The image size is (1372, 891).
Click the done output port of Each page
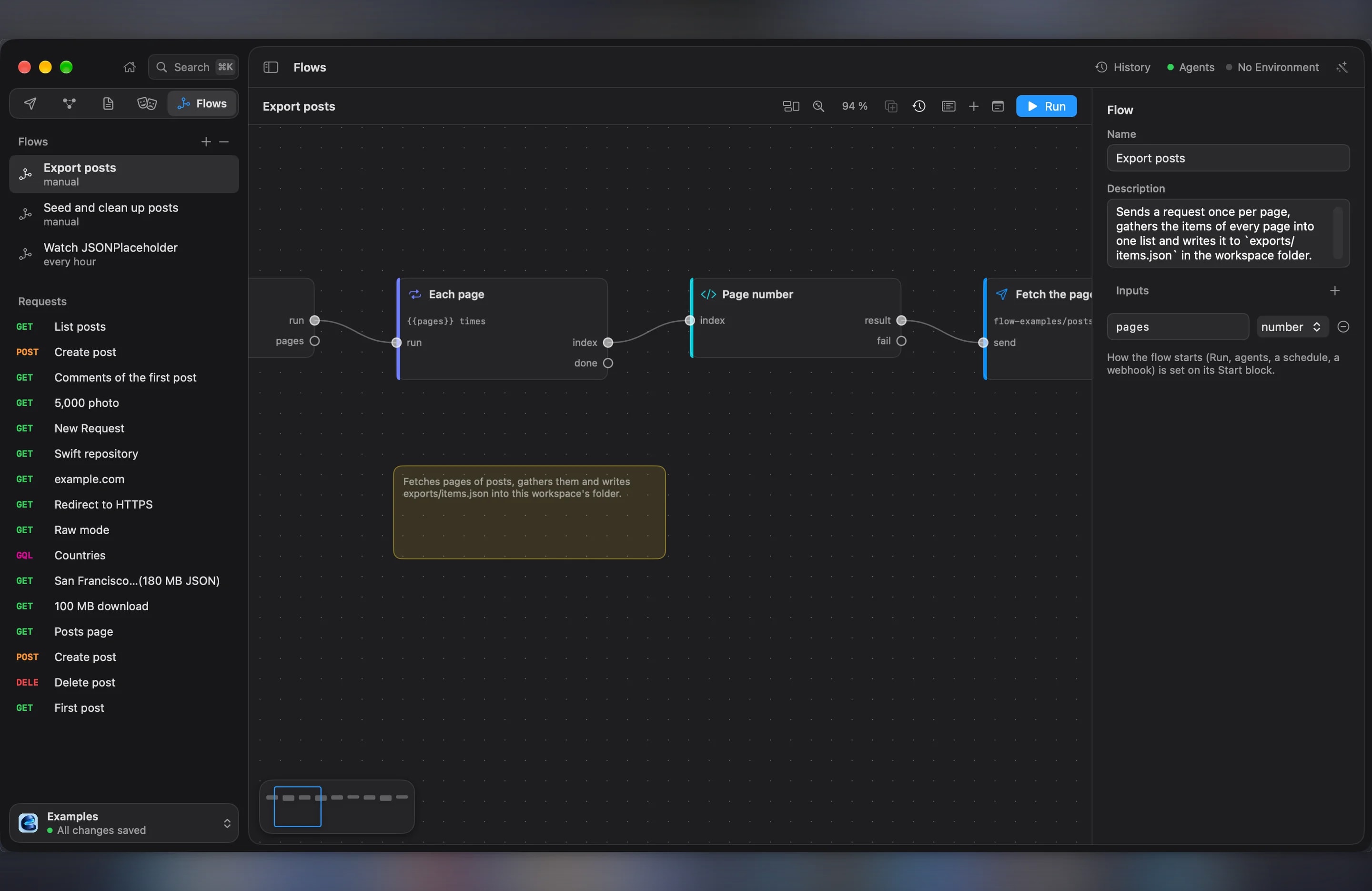(608, 364)
